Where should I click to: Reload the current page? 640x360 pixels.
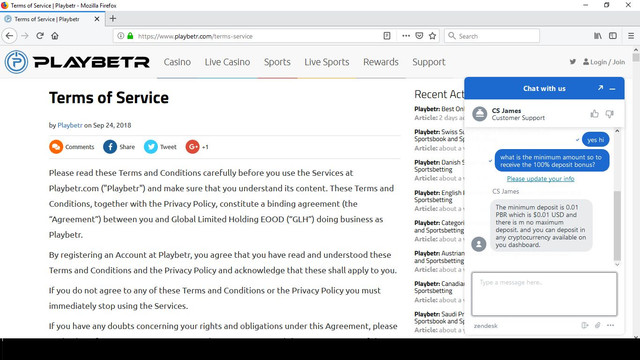(40, 36)
